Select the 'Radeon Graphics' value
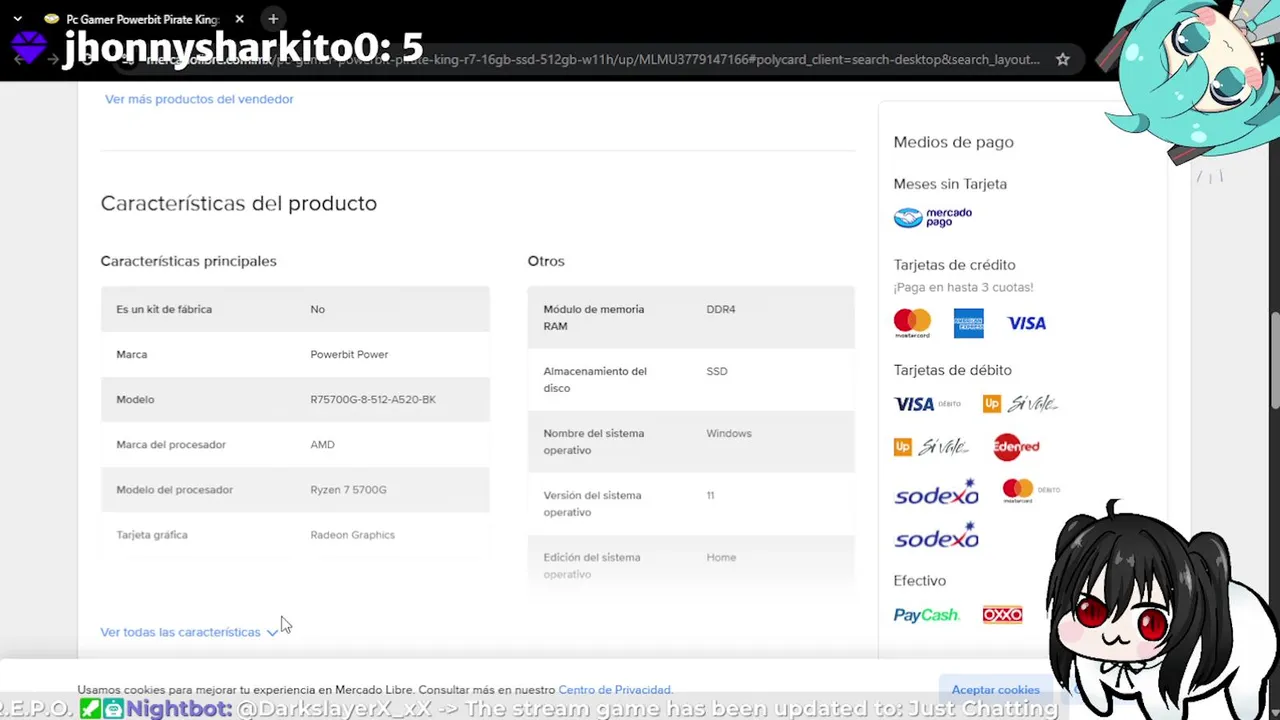 coord(352,535)
